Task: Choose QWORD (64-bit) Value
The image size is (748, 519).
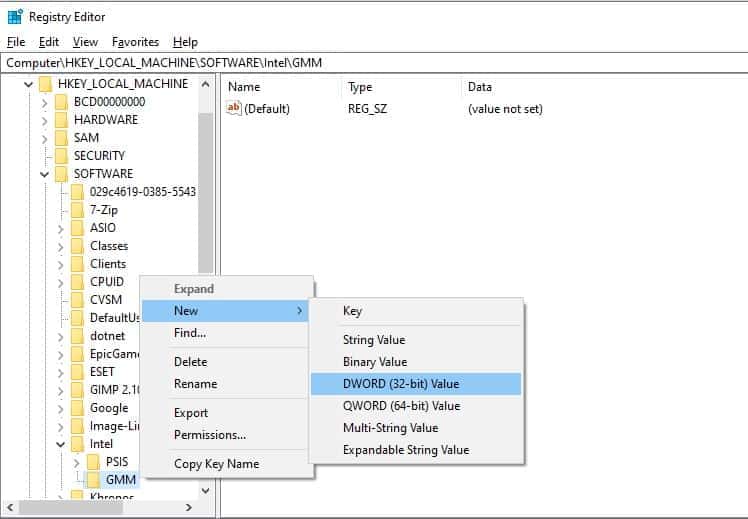Action: point(416,406)
